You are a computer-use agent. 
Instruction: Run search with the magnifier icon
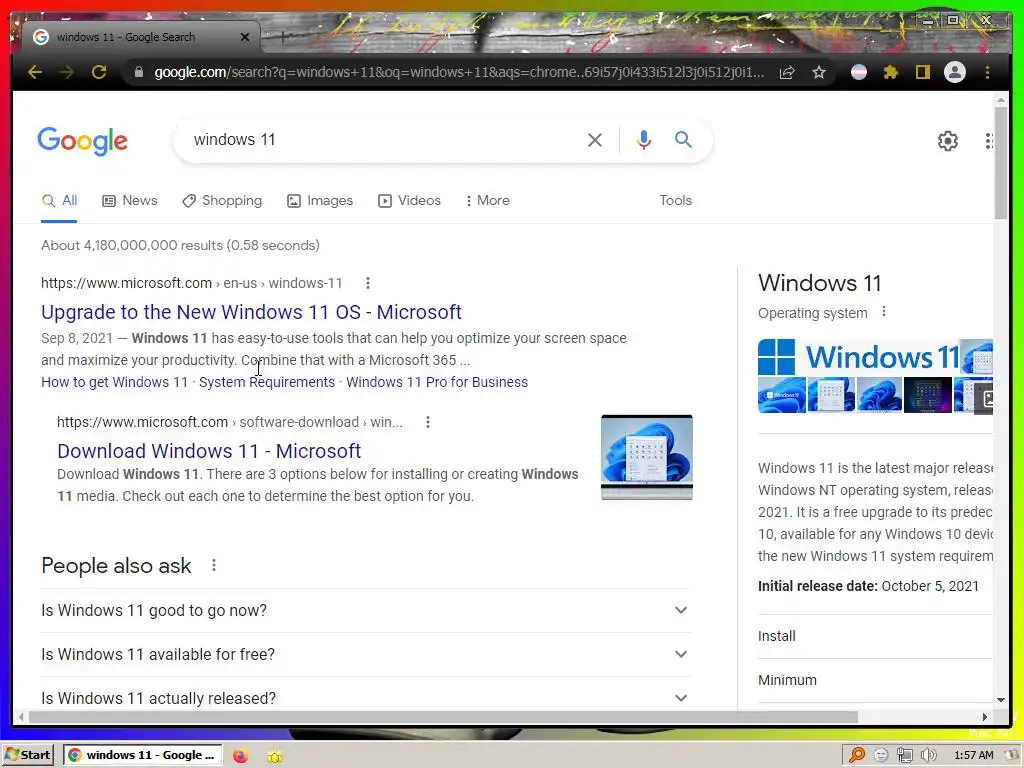click(683, 139)
